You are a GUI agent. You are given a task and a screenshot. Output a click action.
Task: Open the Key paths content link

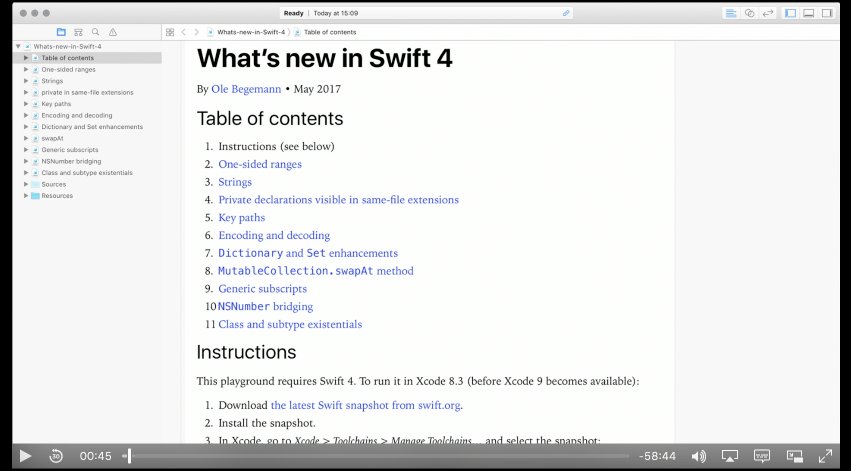pyautogui.click(x=242, y=218)
